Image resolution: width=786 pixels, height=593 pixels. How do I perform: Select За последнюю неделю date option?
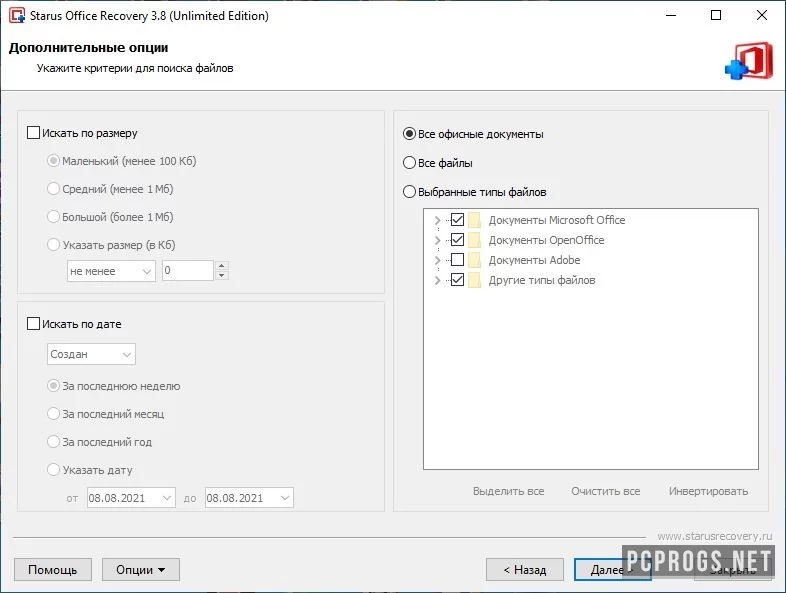pos(53,386)
